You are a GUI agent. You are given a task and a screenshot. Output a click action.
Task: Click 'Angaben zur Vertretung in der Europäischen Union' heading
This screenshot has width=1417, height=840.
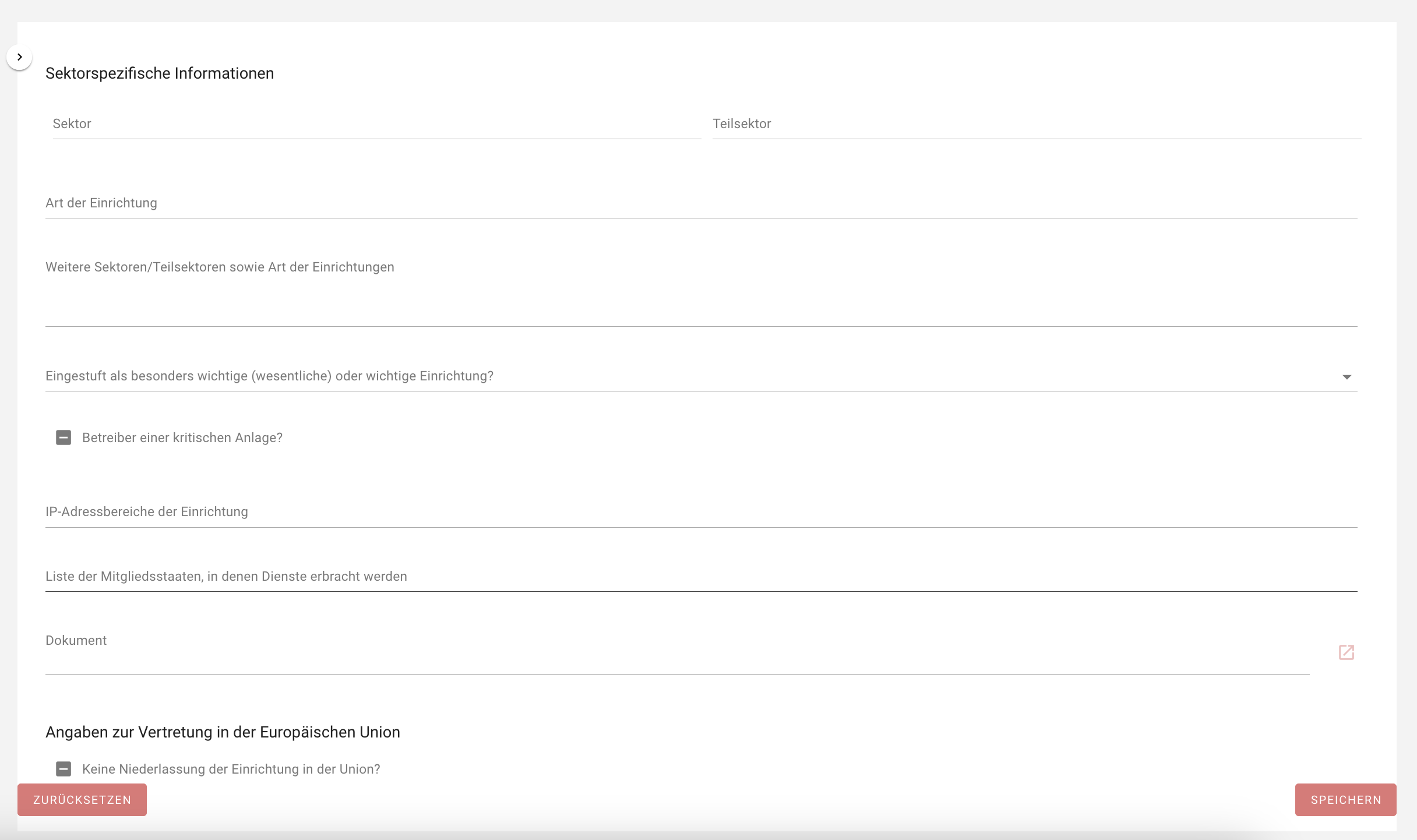(x=223, y=732)
